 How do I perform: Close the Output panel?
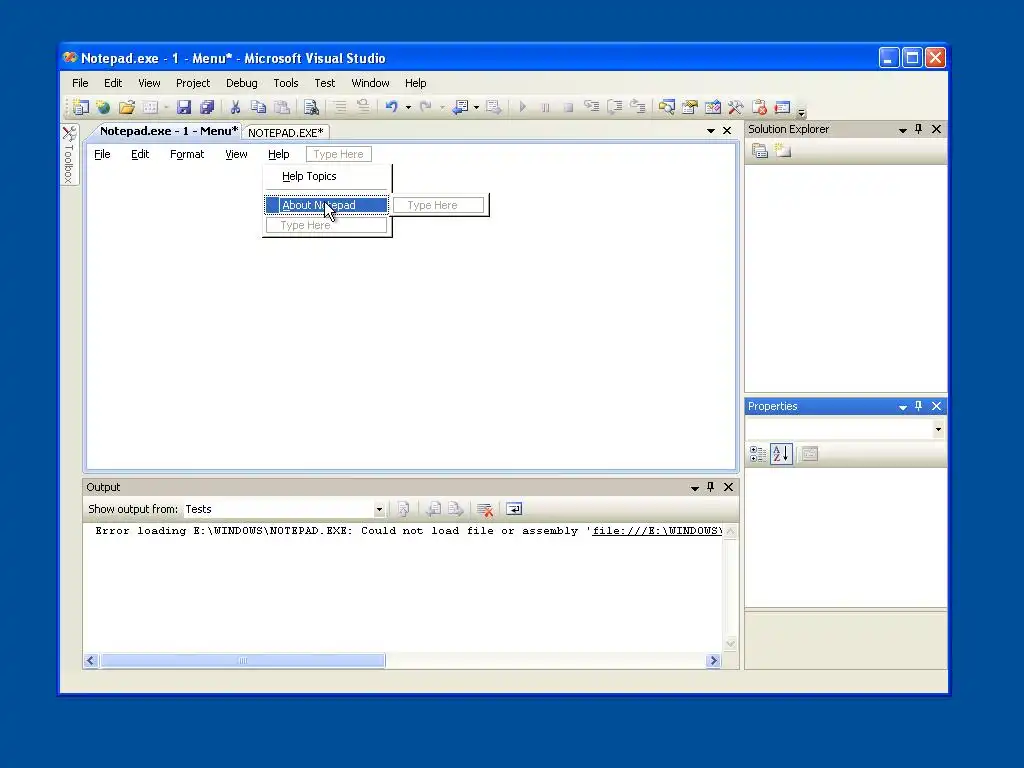click(x=728, y=487)
